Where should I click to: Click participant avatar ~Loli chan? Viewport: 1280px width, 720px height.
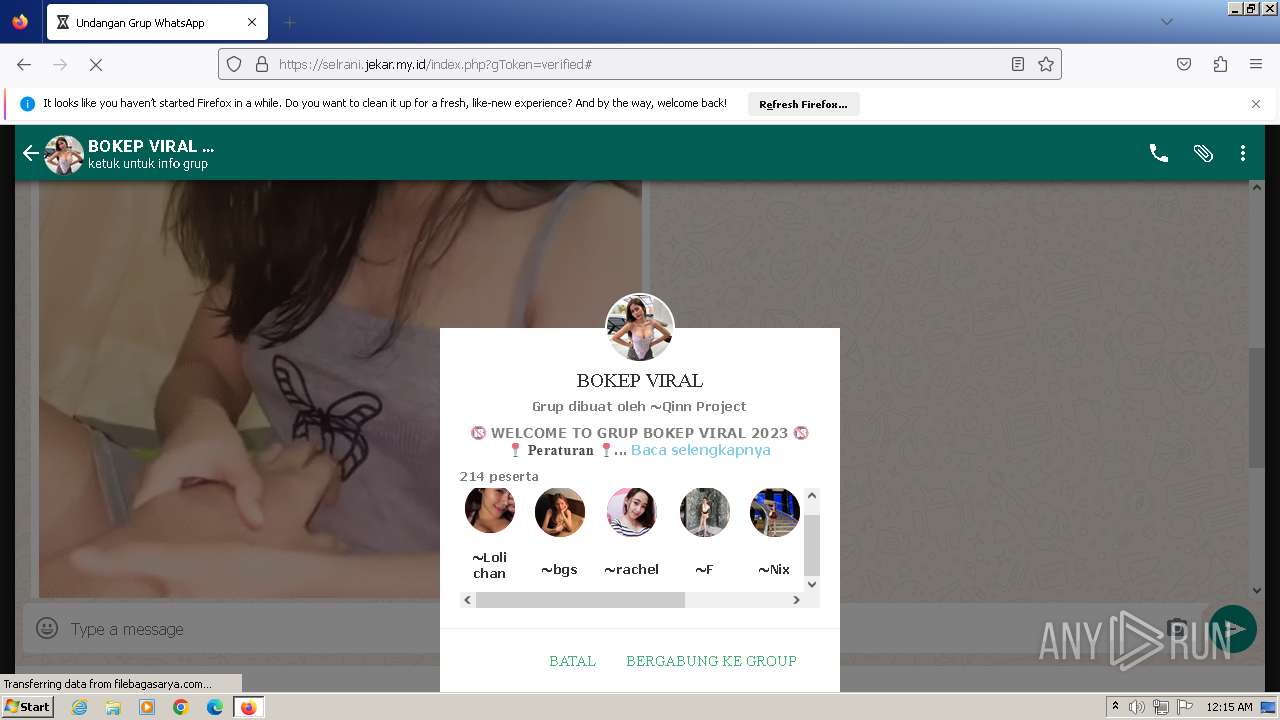[x=490, y=511]
